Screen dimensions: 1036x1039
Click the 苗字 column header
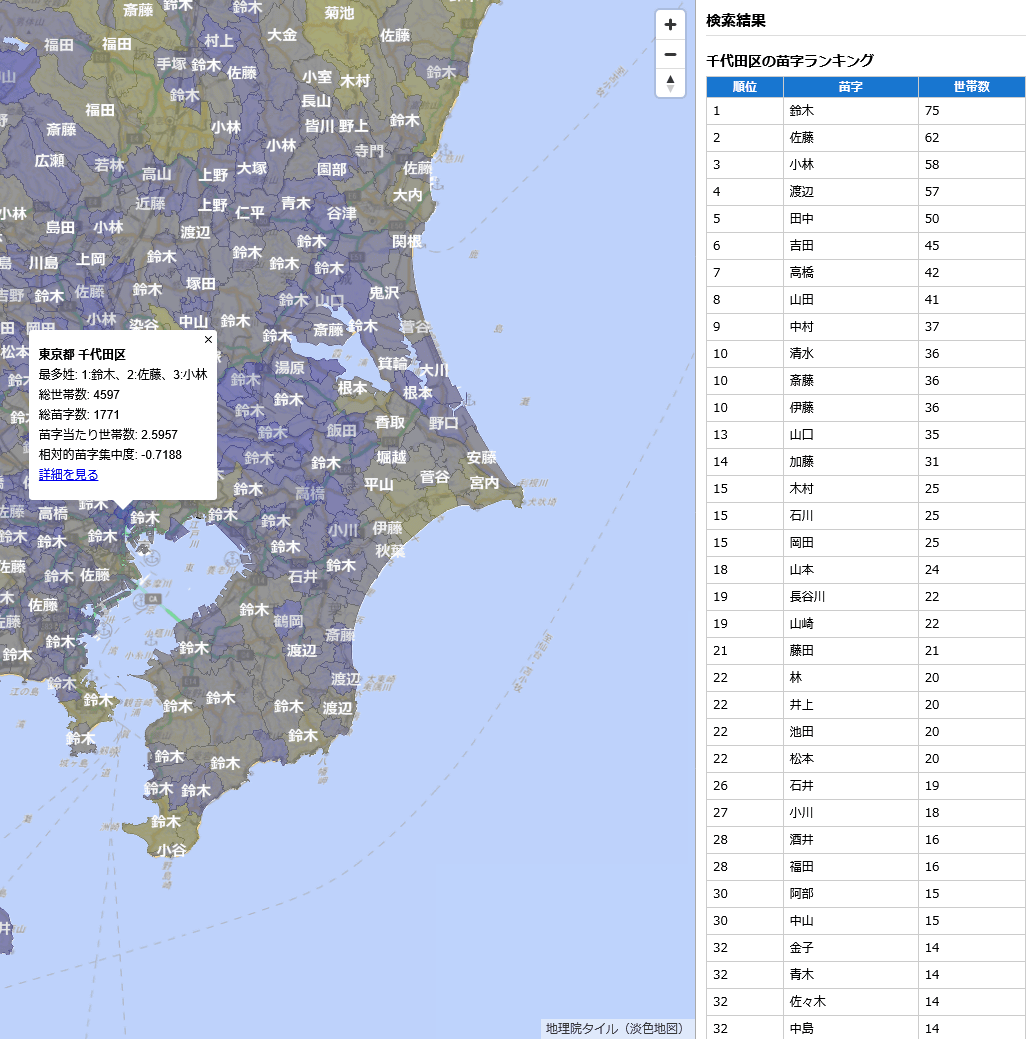(x=850, y=87)
